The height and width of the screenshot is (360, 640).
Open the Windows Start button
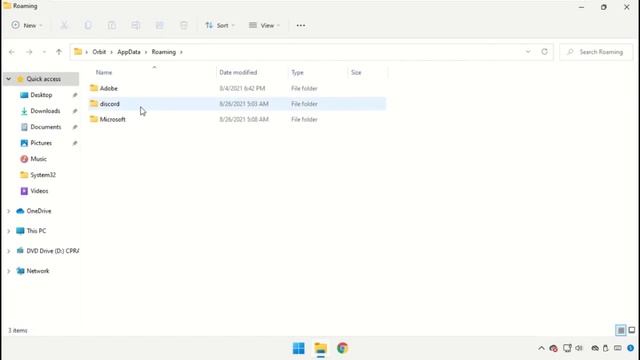pyautogui.click(x=298, y=348)
